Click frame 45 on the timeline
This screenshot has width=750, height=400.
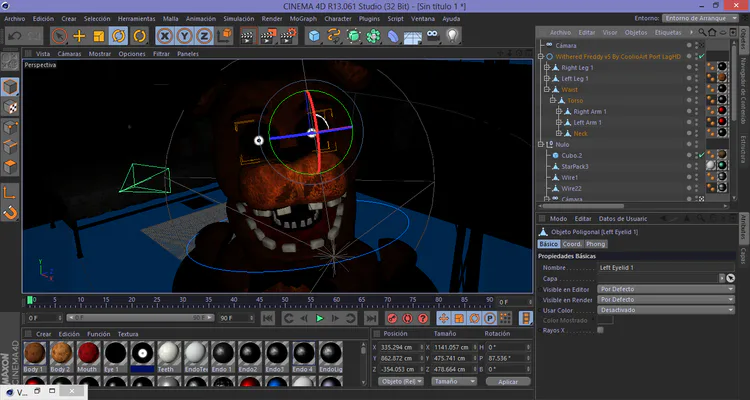259,300
